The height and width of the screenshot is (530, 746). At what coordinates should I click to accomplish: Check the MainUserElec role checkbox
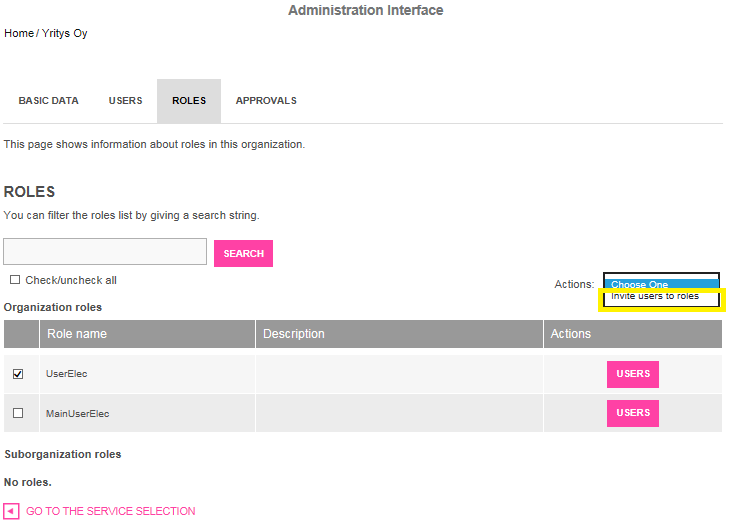tap(18, 413)
